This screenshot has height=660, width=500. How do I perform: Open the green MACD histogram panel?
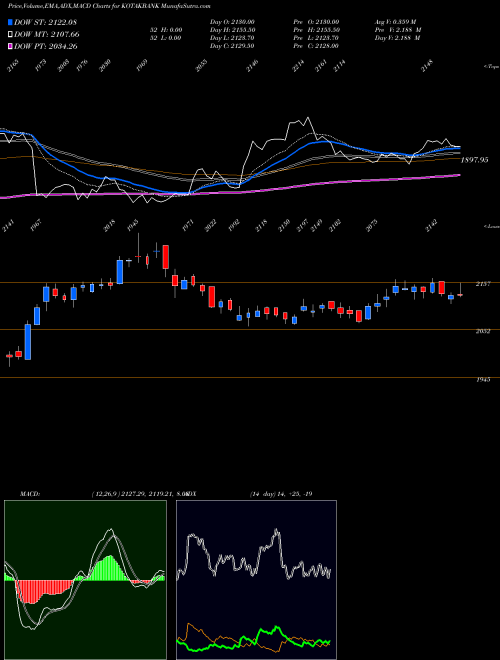click(85, 580)
